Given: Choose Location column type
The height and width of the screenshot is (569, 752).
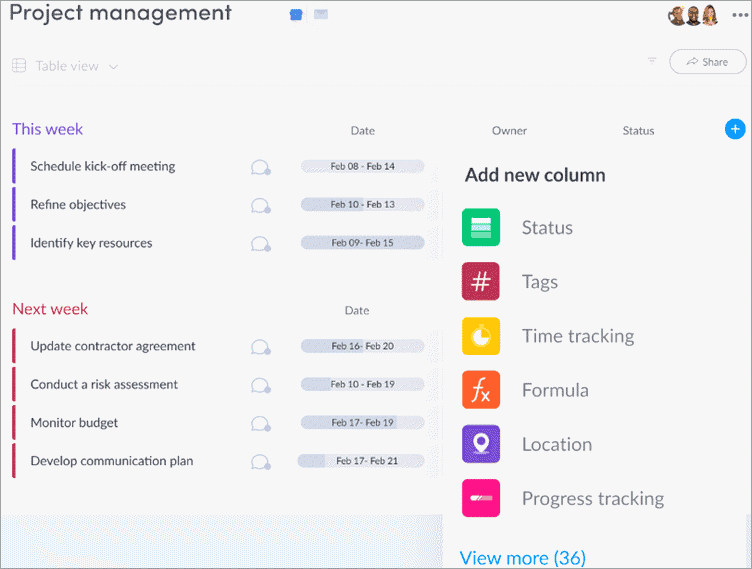Looking at the screenshot, I should pyautogui.click(x=557, y=444).
